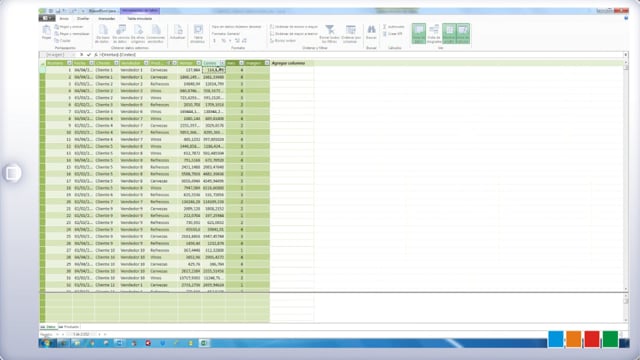Go to last record arrow
640x360 pixels.
pyautogui.click(x=105, y=334)
